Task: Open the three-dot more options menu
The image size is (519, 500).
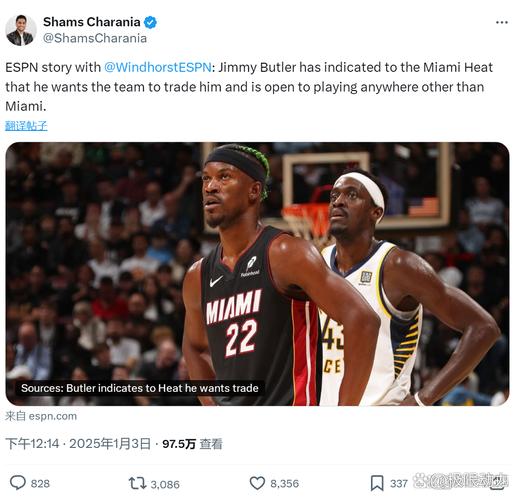Action: point(501,23)
